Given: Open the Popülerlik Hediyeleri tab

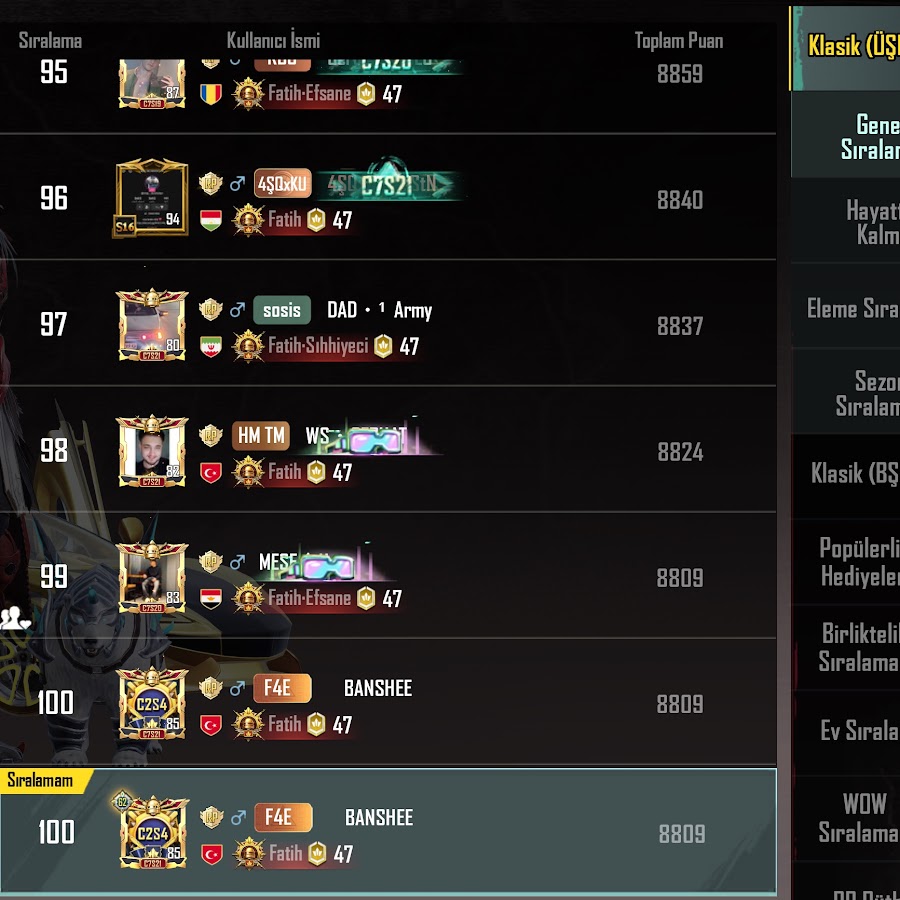Looking at the screenshot, I should click(x=845, y=561).
